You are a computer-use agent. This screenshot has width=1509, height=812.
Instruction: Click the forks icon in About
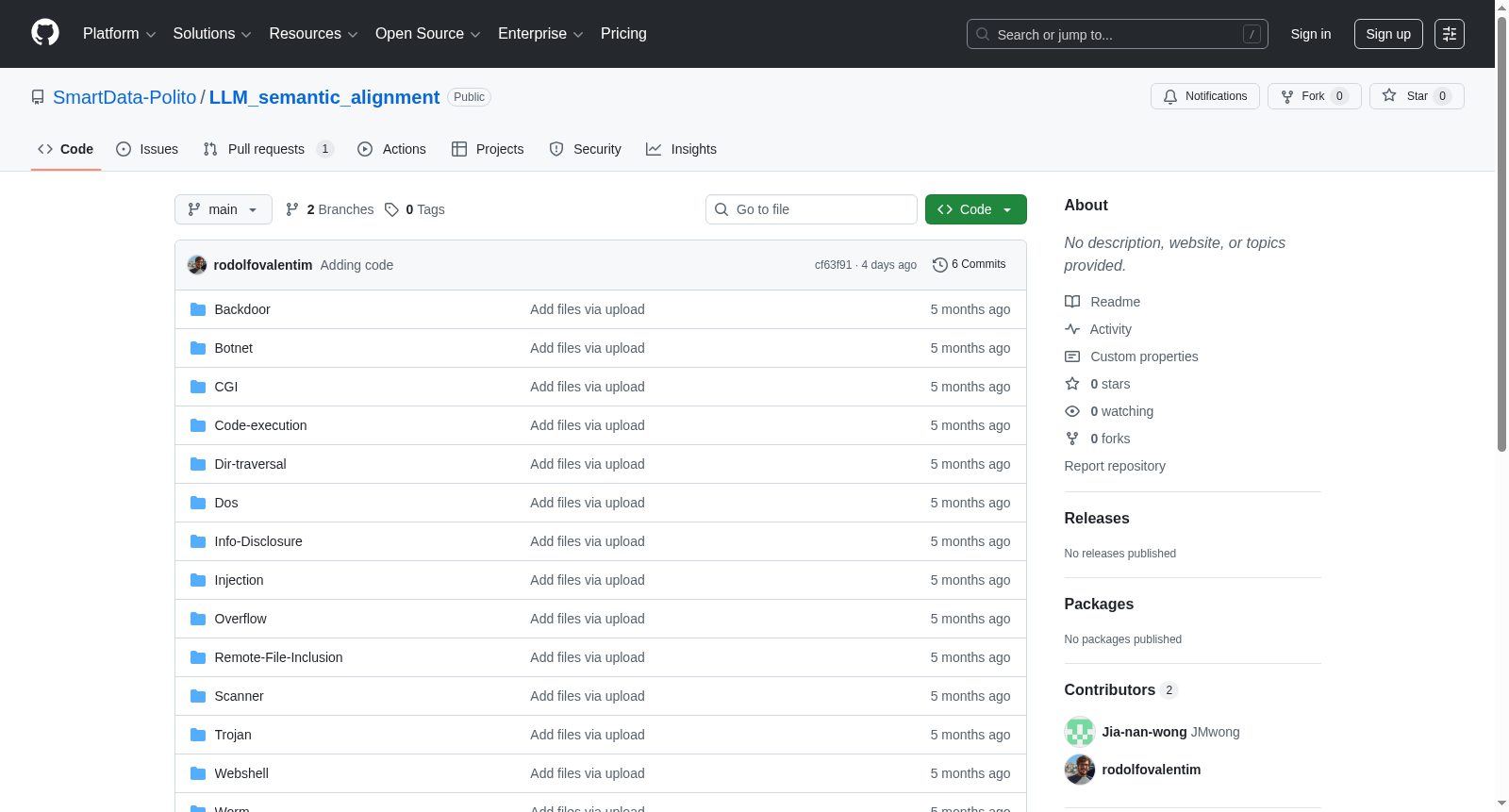click(1072, 439)
